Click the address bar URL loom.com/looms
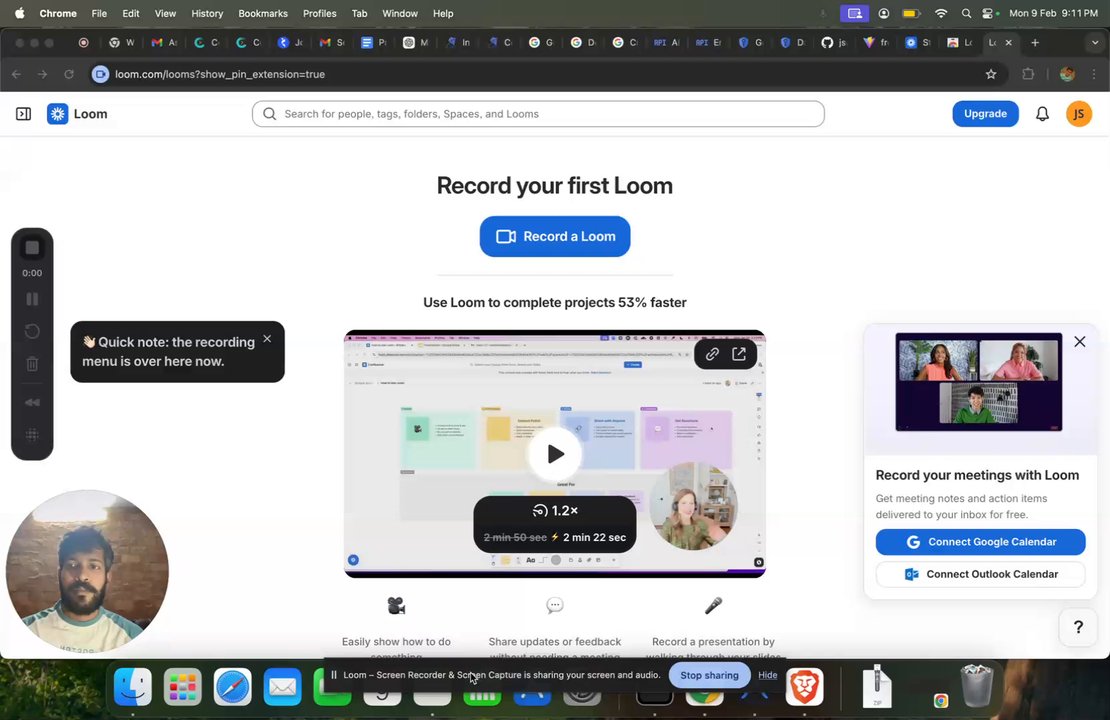 (220, 74)
